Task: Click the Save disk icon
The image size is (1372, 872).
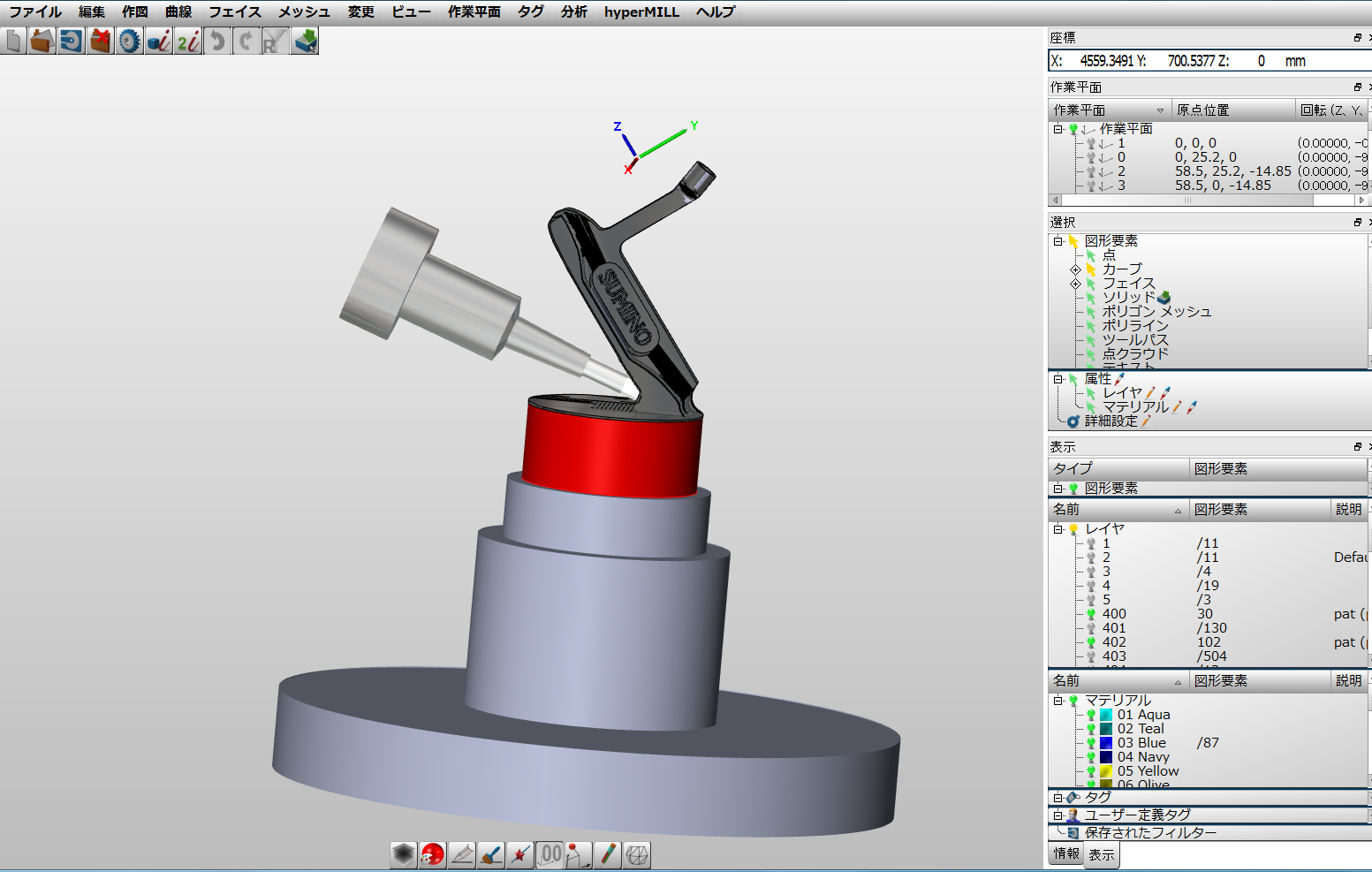Action: (71, 42)
